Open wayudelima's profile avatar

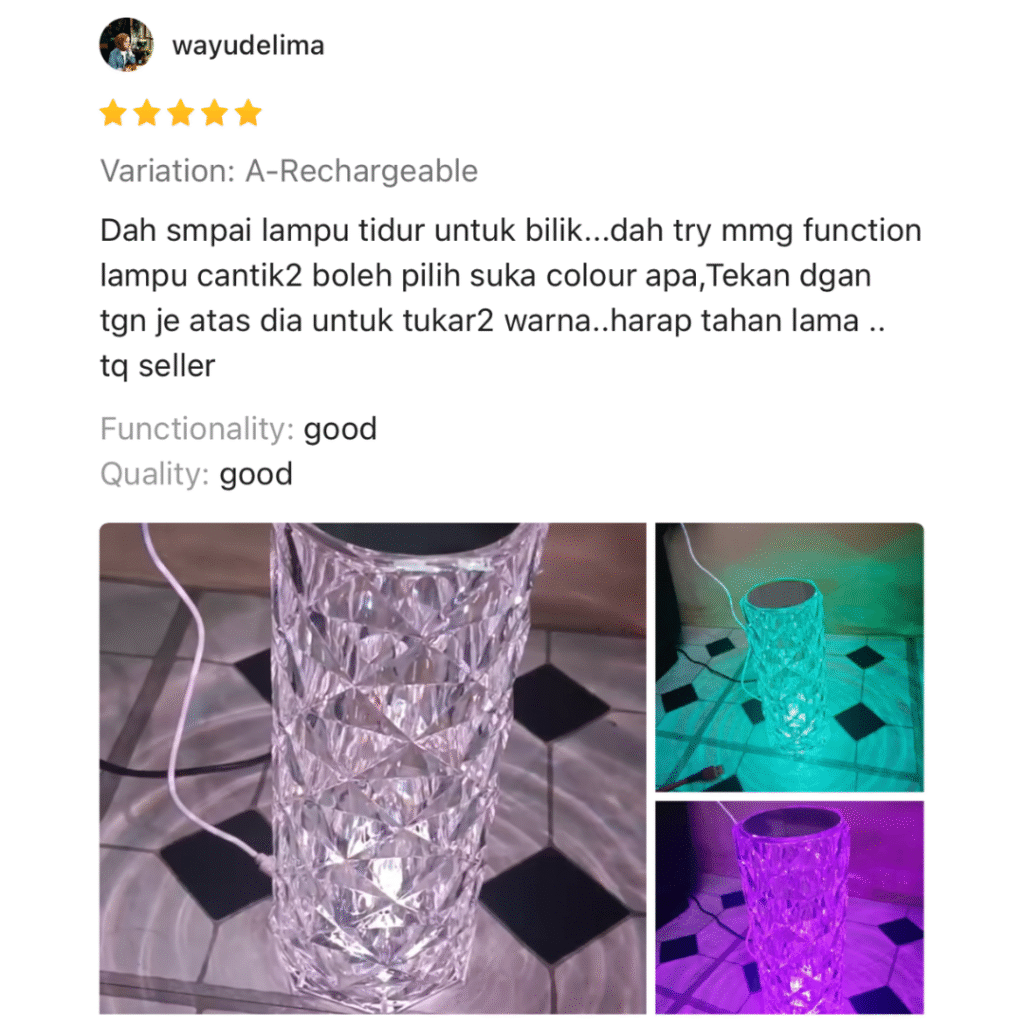[126, 44]
